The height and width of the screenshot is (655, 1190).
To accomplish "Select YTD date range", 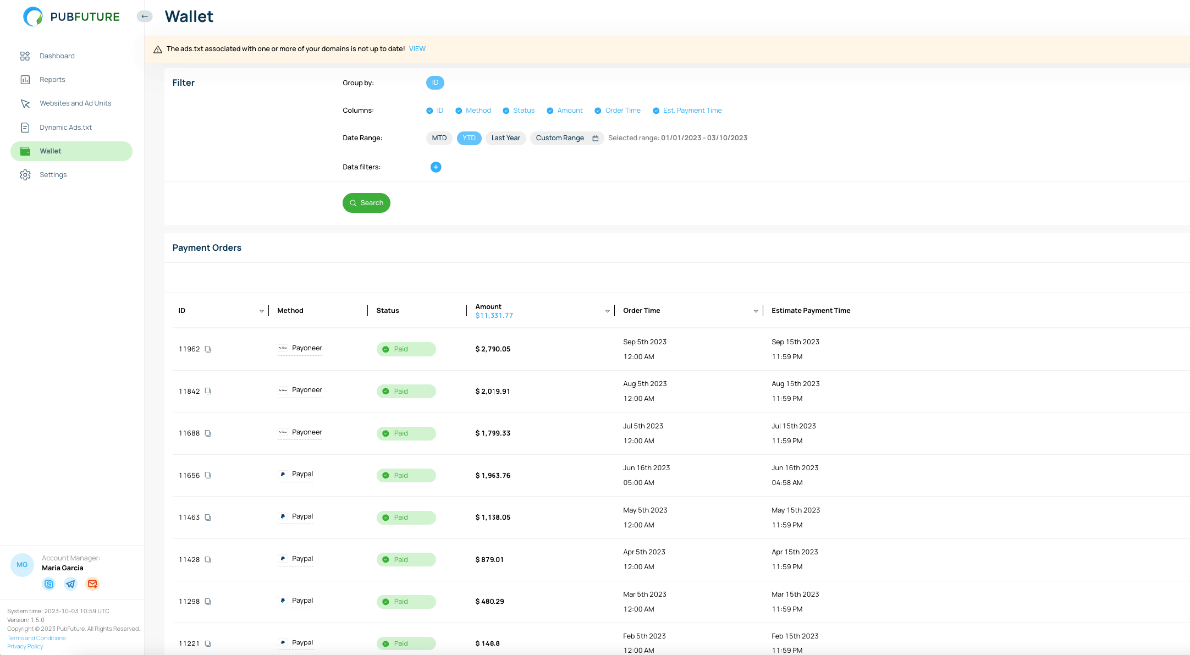I will click(x=469, y=138).
